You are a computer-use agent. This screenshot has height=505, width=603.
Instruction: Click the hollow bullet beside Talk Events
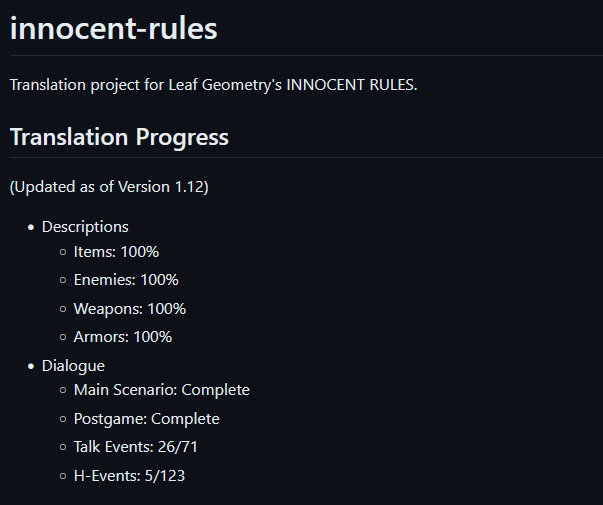click(63, 447)
